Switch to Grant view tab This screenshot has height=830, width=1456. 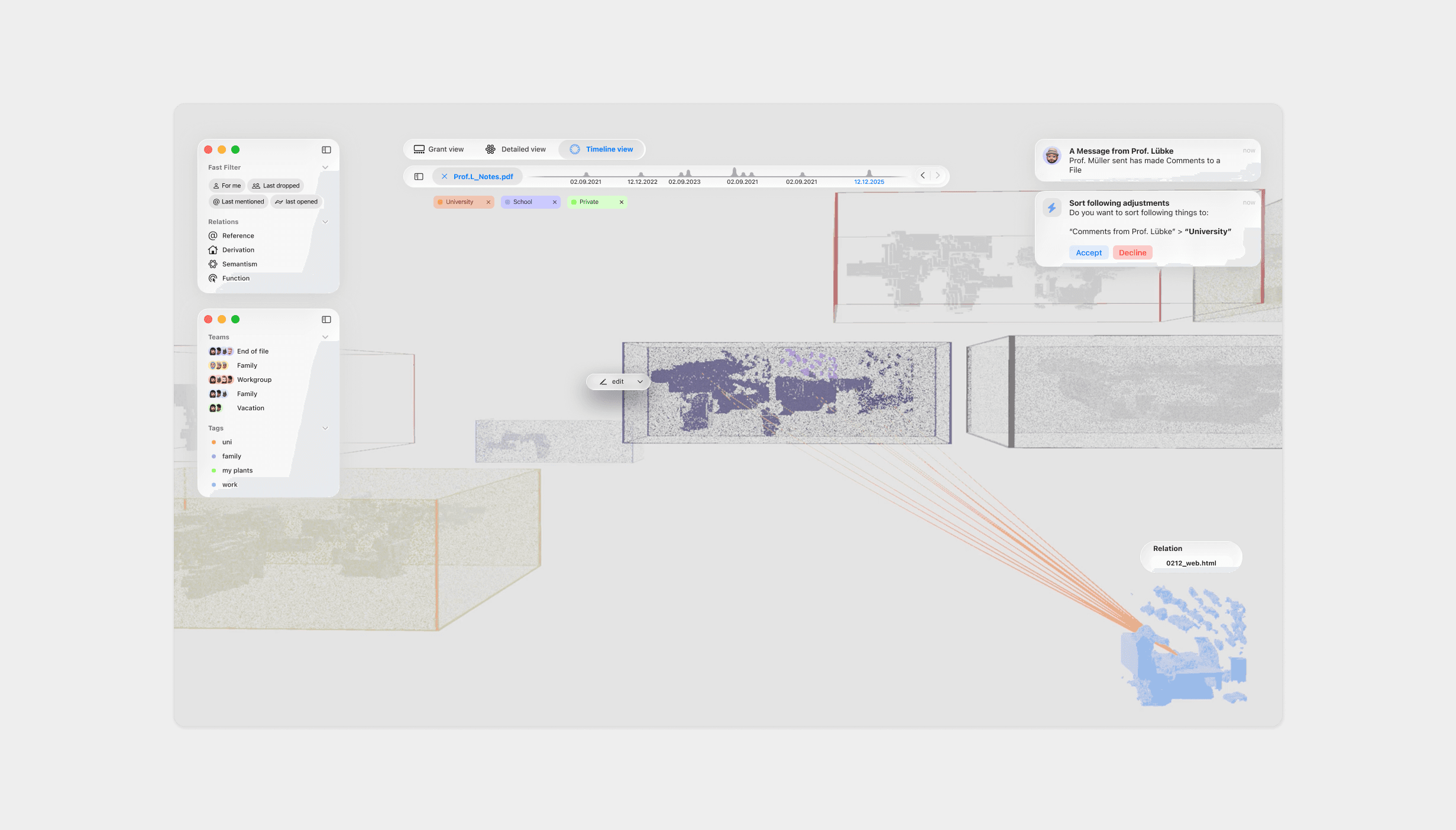[x=439, y=149]
